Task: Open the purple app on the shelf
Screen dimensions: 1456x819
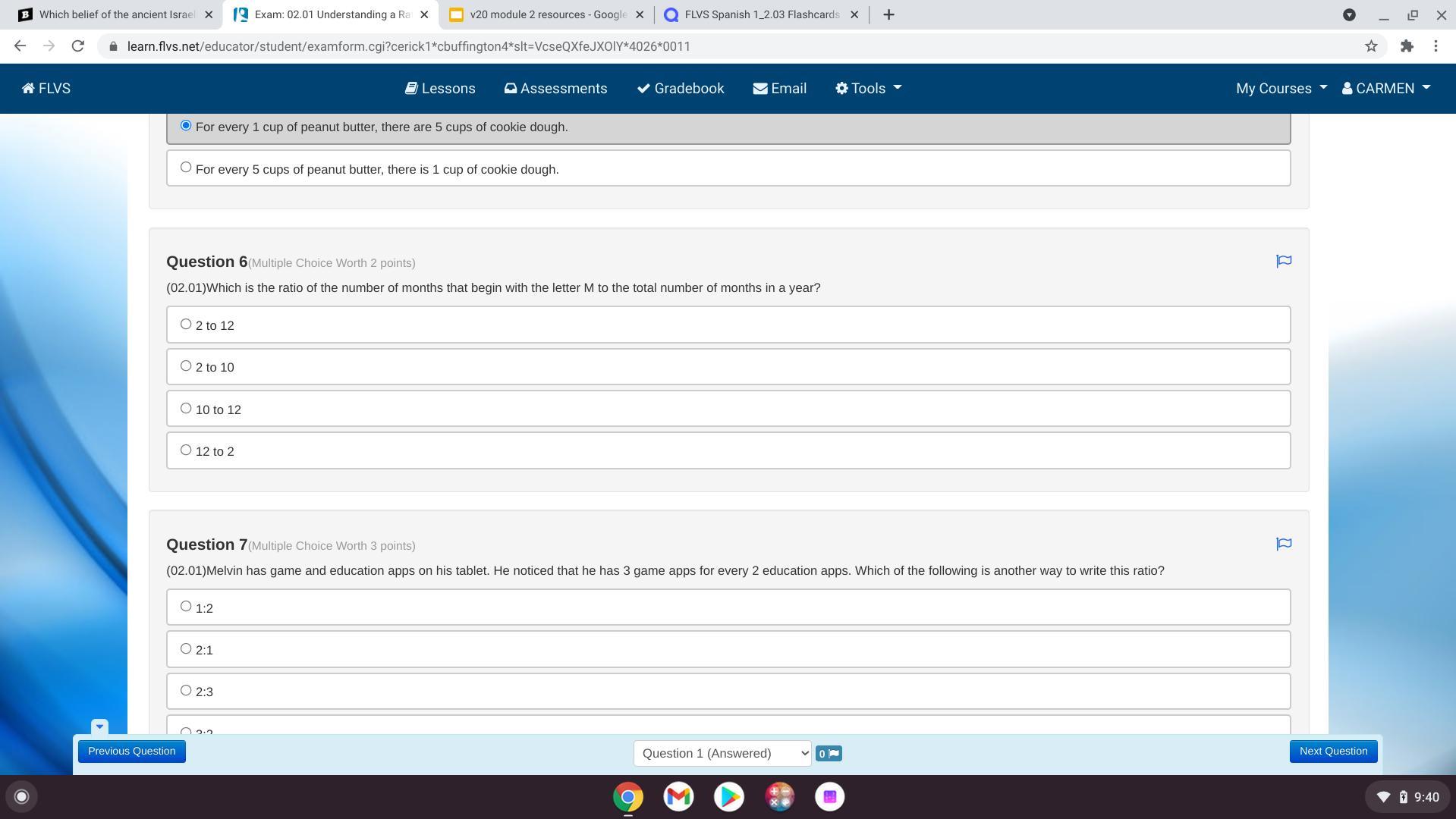Action: click(x=829, y=796)
